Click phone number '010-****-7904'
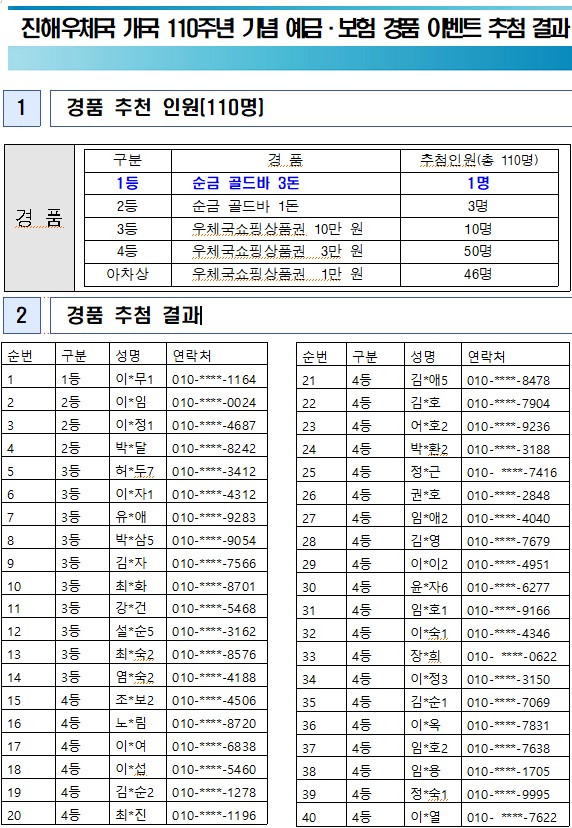Image resolution: width=572 pixels, height=828 pixels. tap(509, 403)
